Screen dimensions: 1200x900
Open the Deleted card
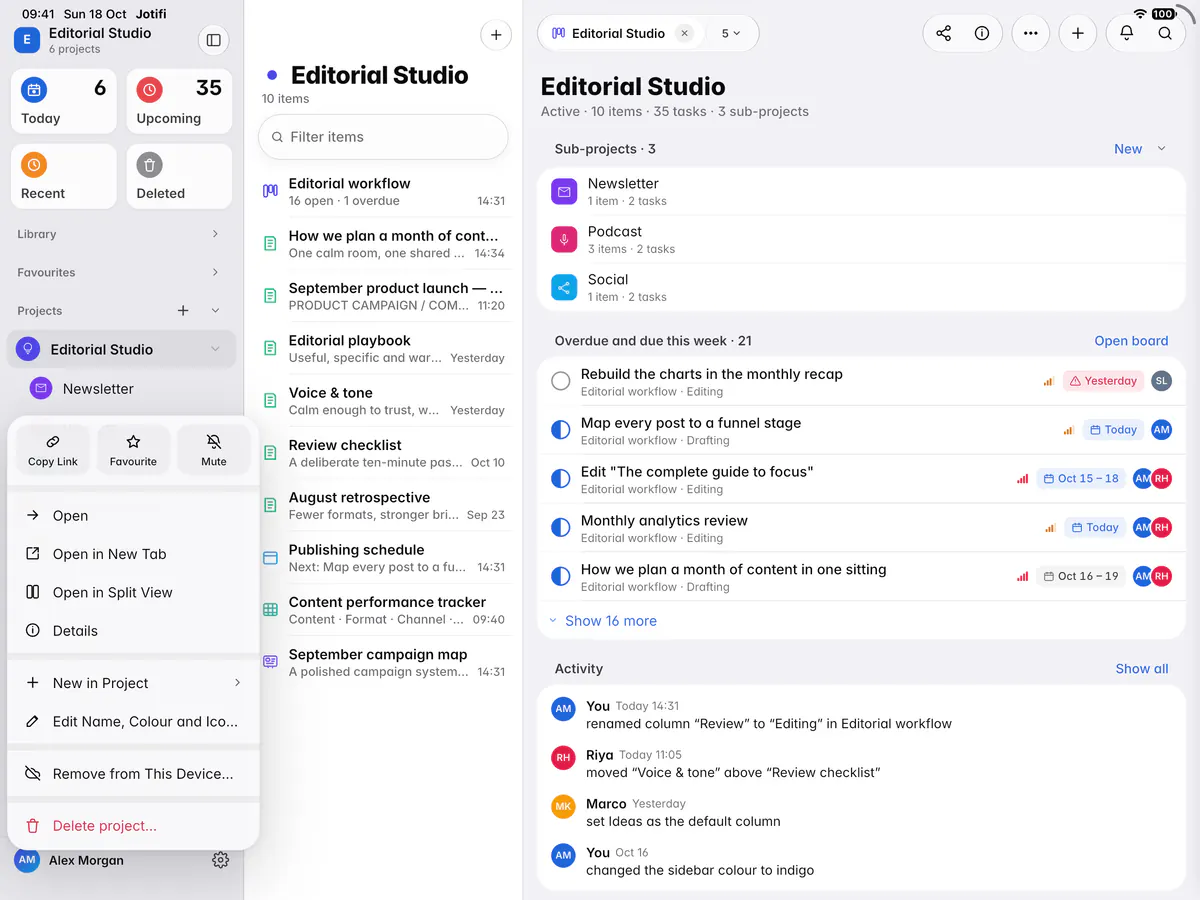179,176
